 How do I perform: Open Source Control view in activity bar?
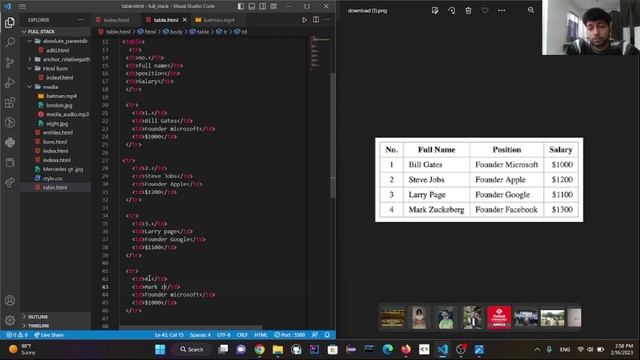(x=10, y=62)
